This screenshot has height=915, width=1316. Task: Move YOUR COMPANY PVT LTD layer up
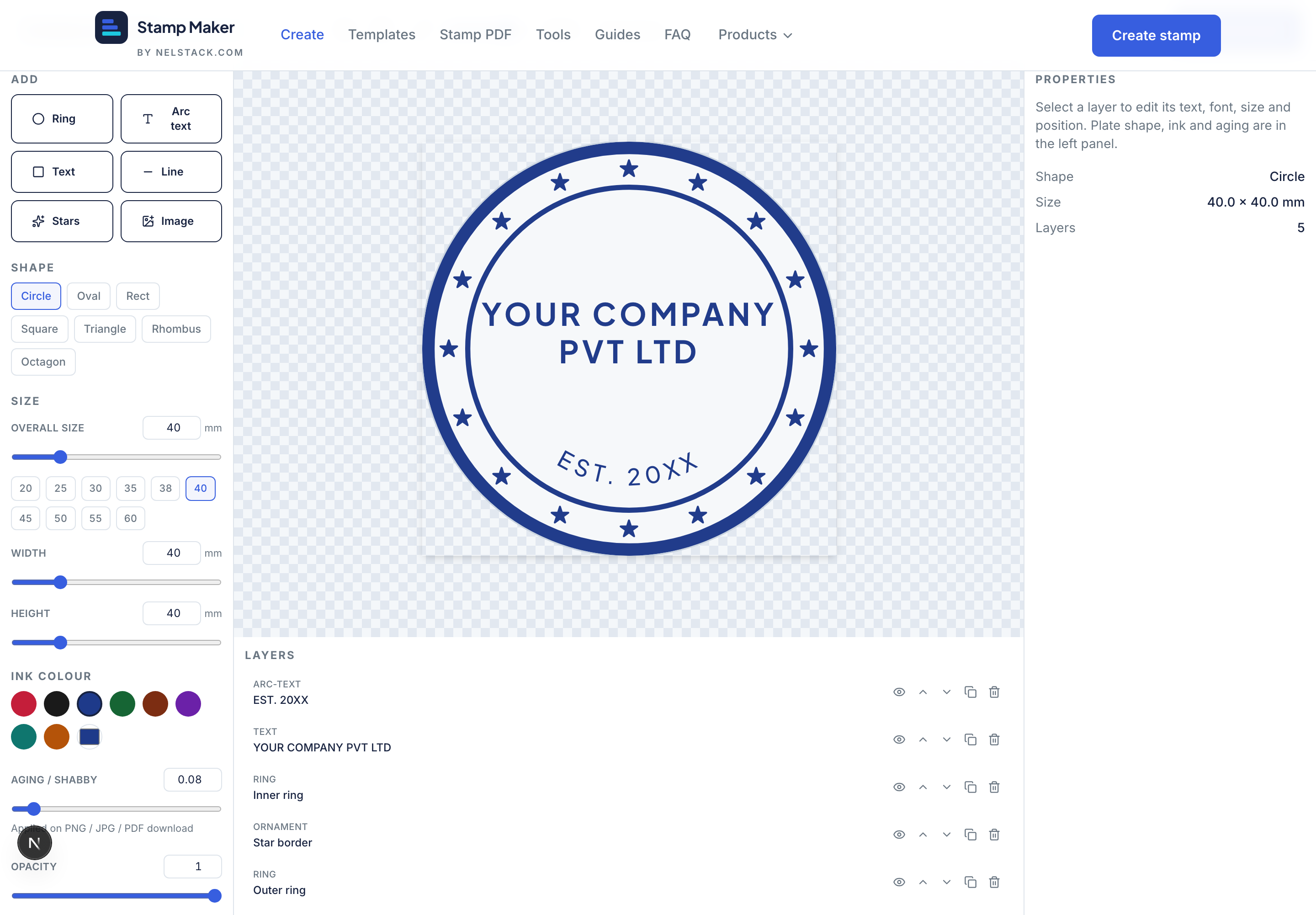point(923,739)
